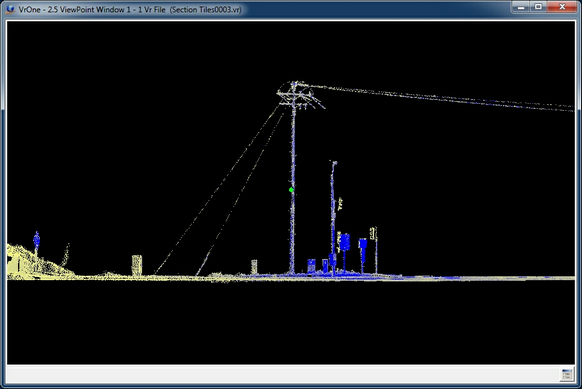
Task: Maximize the ViewPoint Window
Action: (x=538, y=7)
